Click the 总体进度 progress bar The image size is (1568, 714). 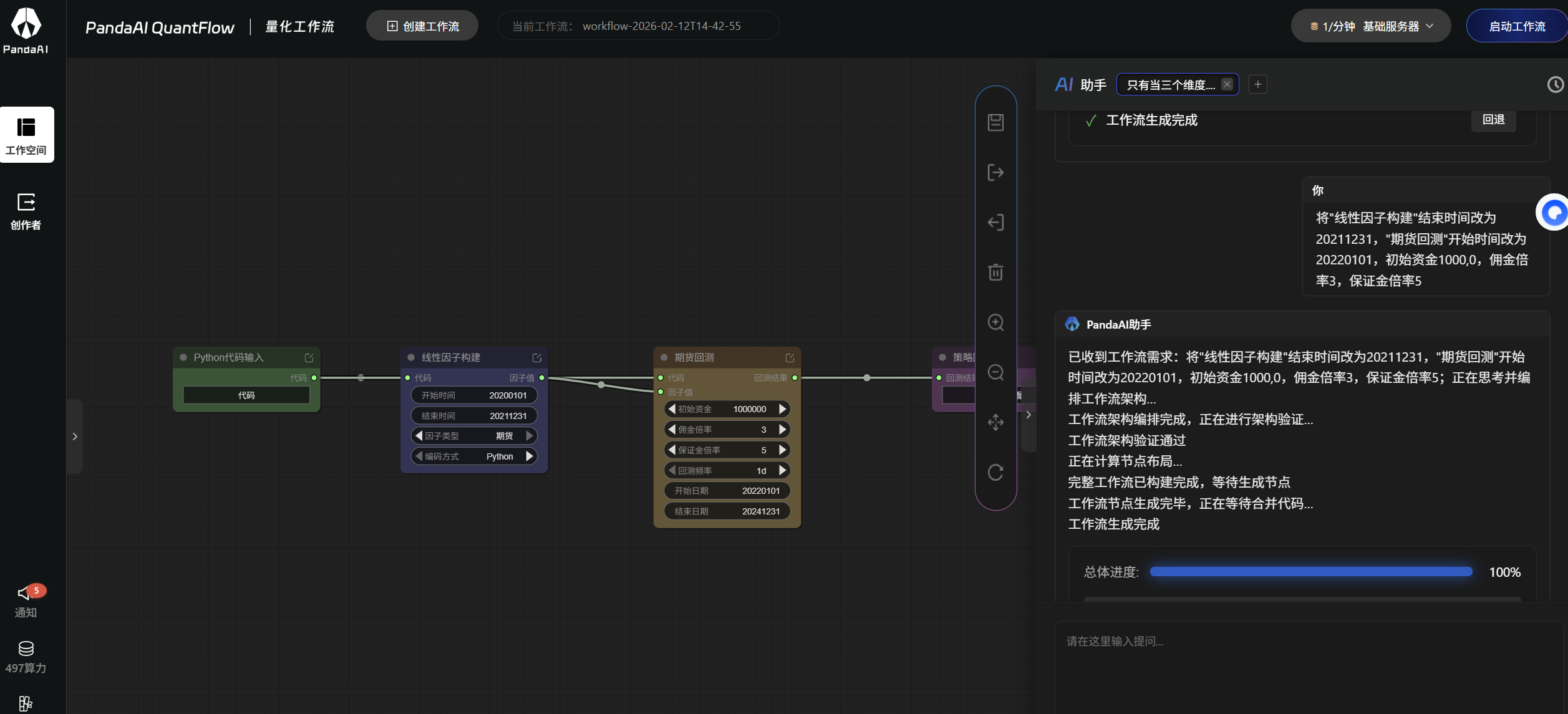[x=1310, y=572]
